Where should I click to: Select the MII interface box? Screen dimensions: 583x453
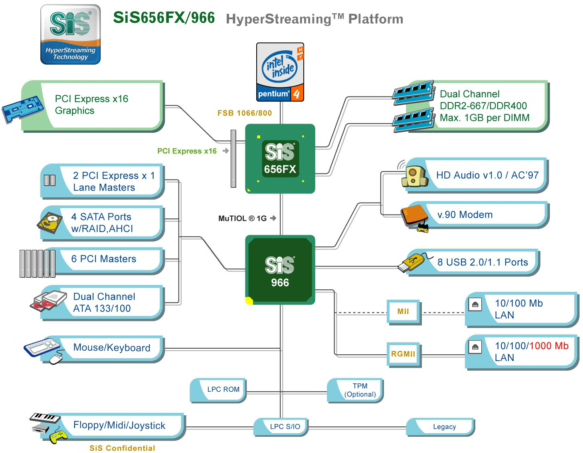click(x=404, y=312)
